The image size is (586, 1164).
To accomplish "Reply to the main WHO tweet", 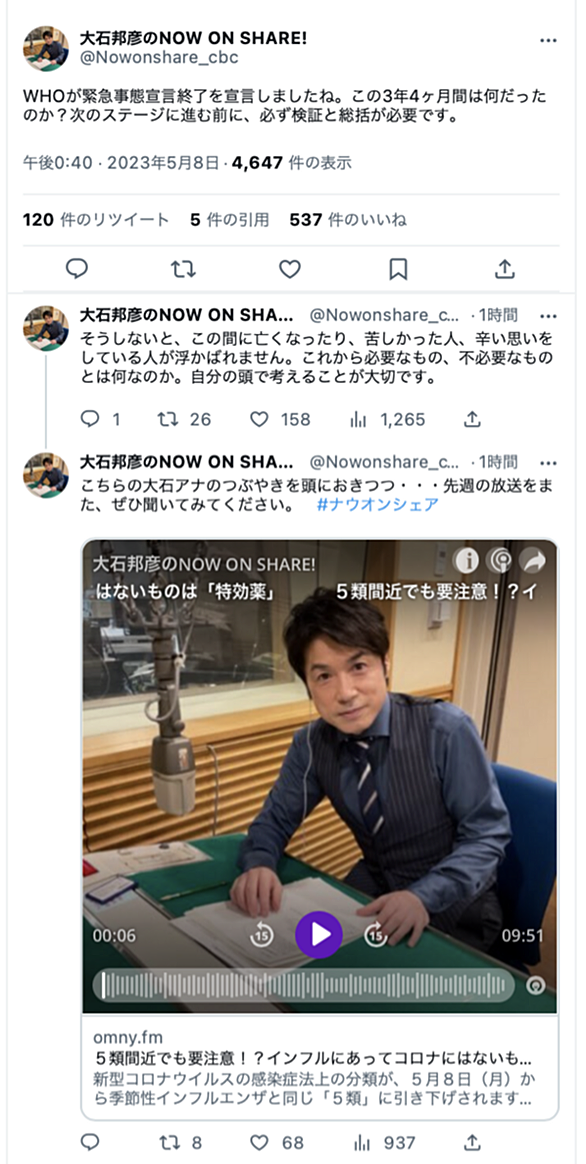I will (77, 268).
